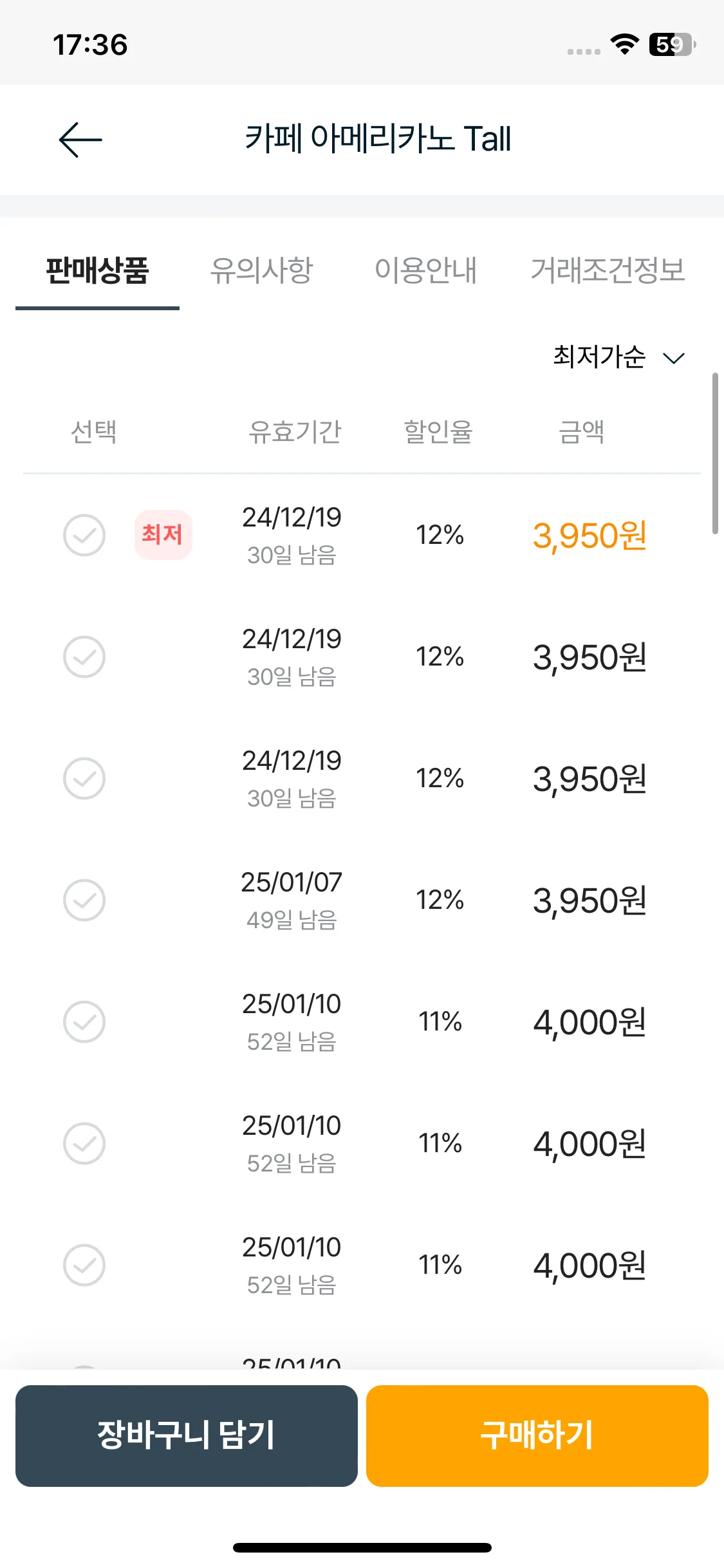Screen dimensions: 724x1568
Task: Tap the red 최저 badge
Action: (x=163, y=534)
